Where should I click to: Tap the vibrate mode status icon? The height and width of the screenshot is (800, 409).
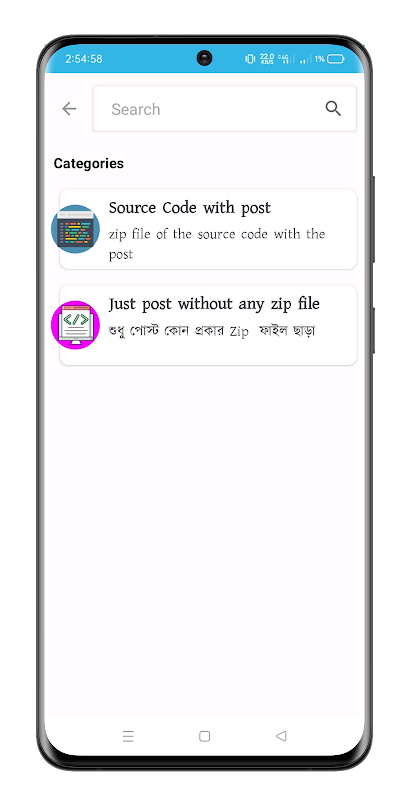[250, 59]
